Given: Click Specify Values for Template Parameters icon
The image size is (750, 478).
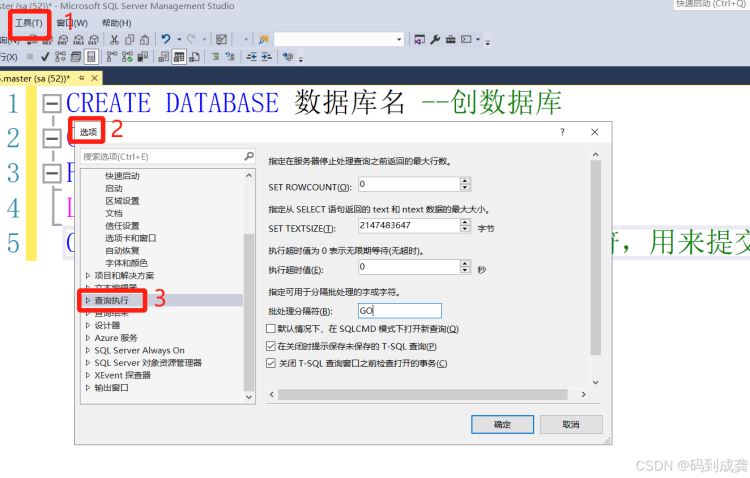Looking at the screenshot, I should 288,56.
